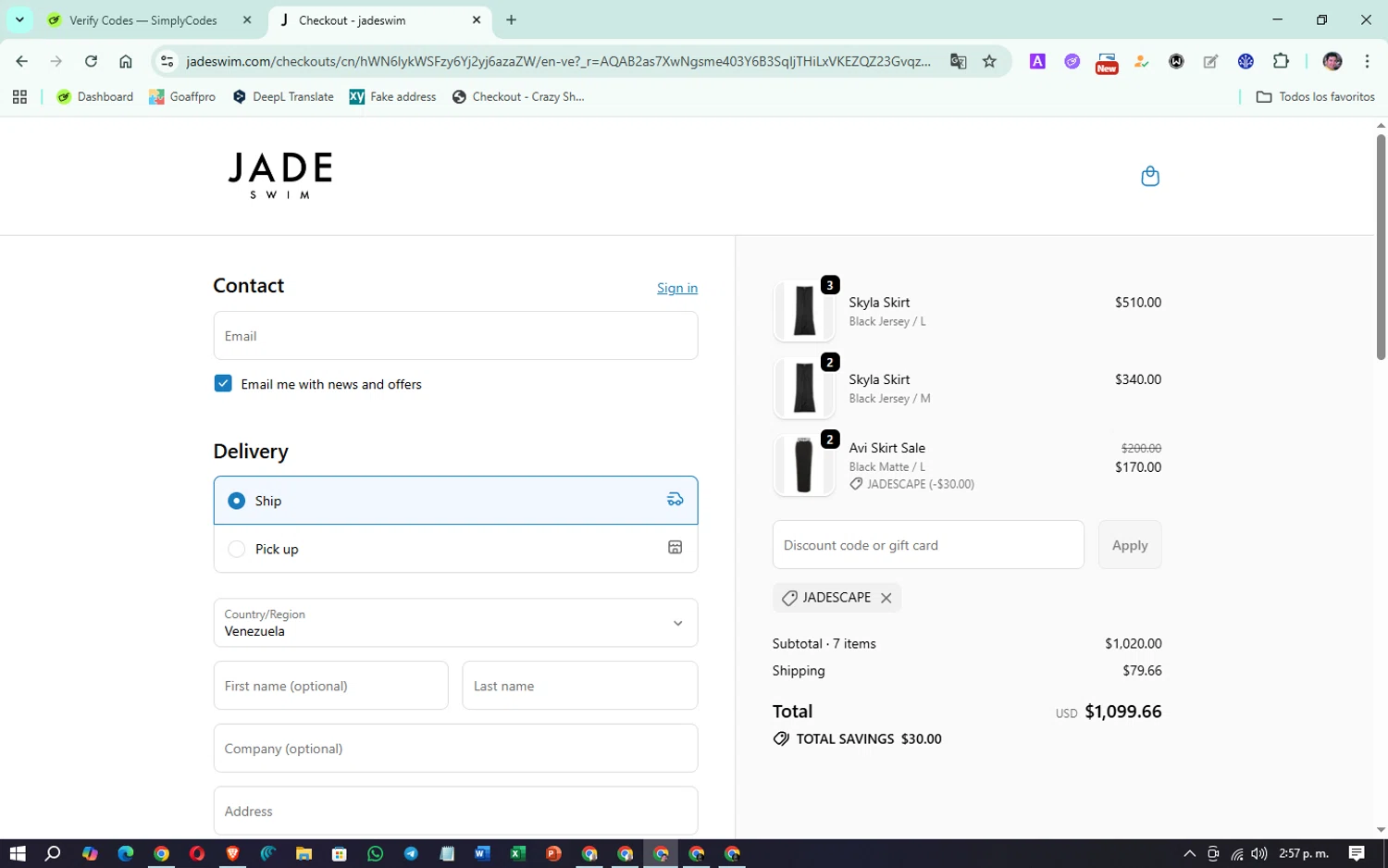The image size is (1388, 868).
Task: Click the Sign in link
Action: pyautogui.click(x=677, y=288)
